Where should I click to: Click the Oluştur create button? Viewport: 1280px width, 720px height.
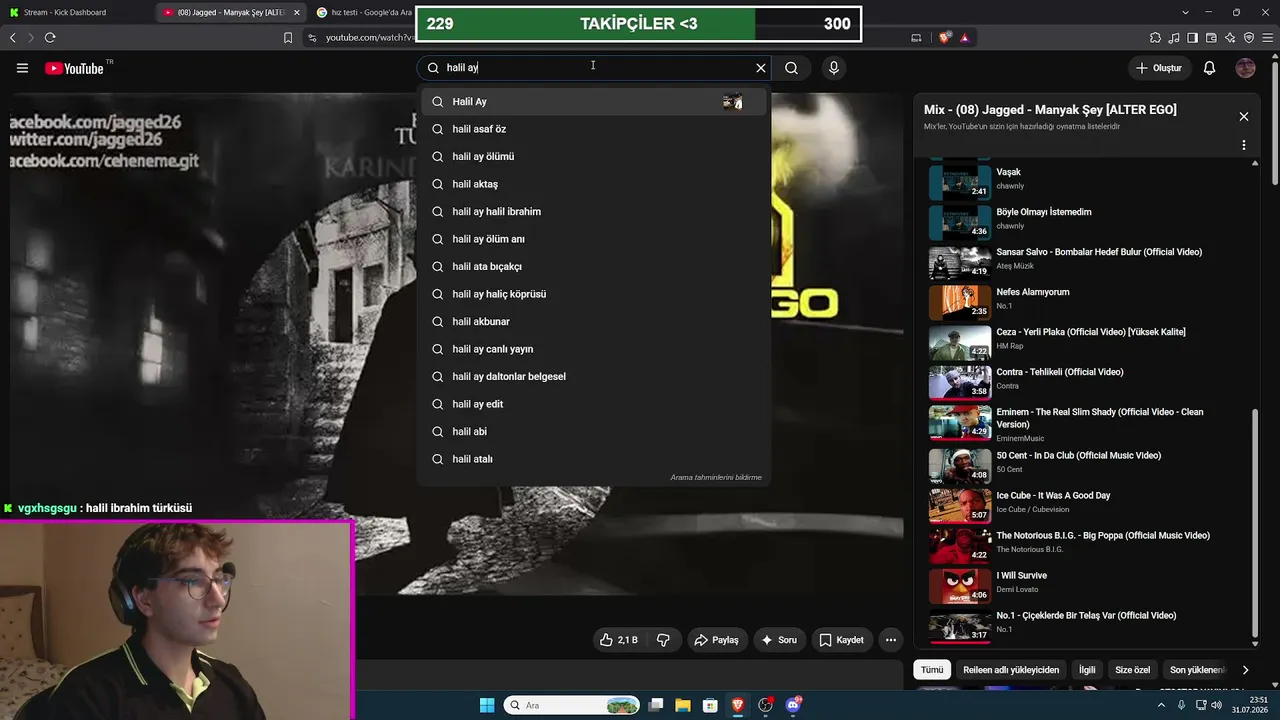pyautogui.click(x=1159, y=68)
